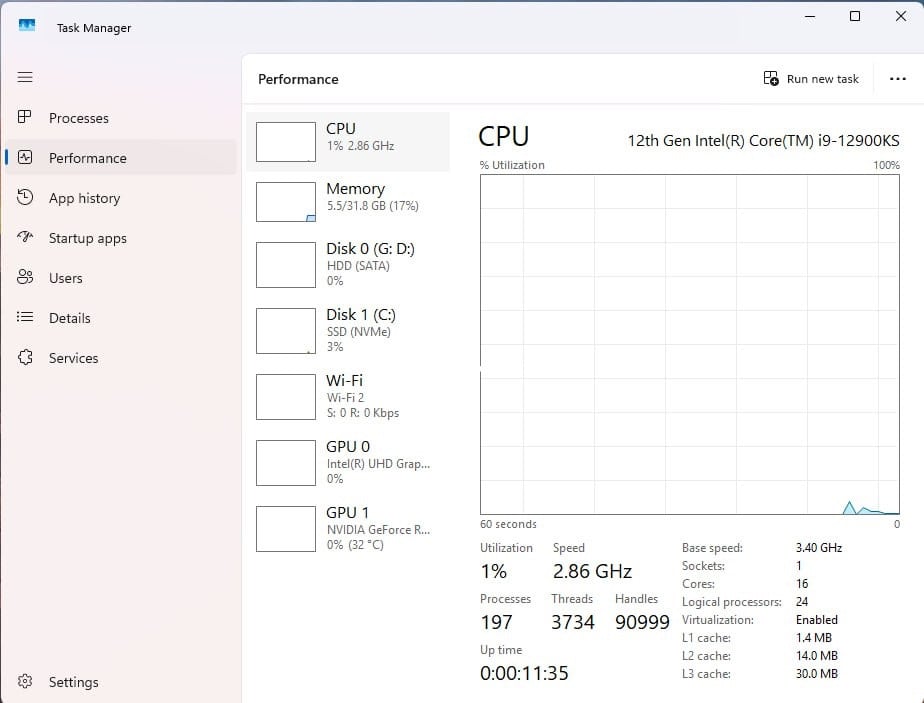The image size is (924, 703).
Task: Click the Performance heartbeat icon
Action: pyautogui.click(x=26, y=158)
